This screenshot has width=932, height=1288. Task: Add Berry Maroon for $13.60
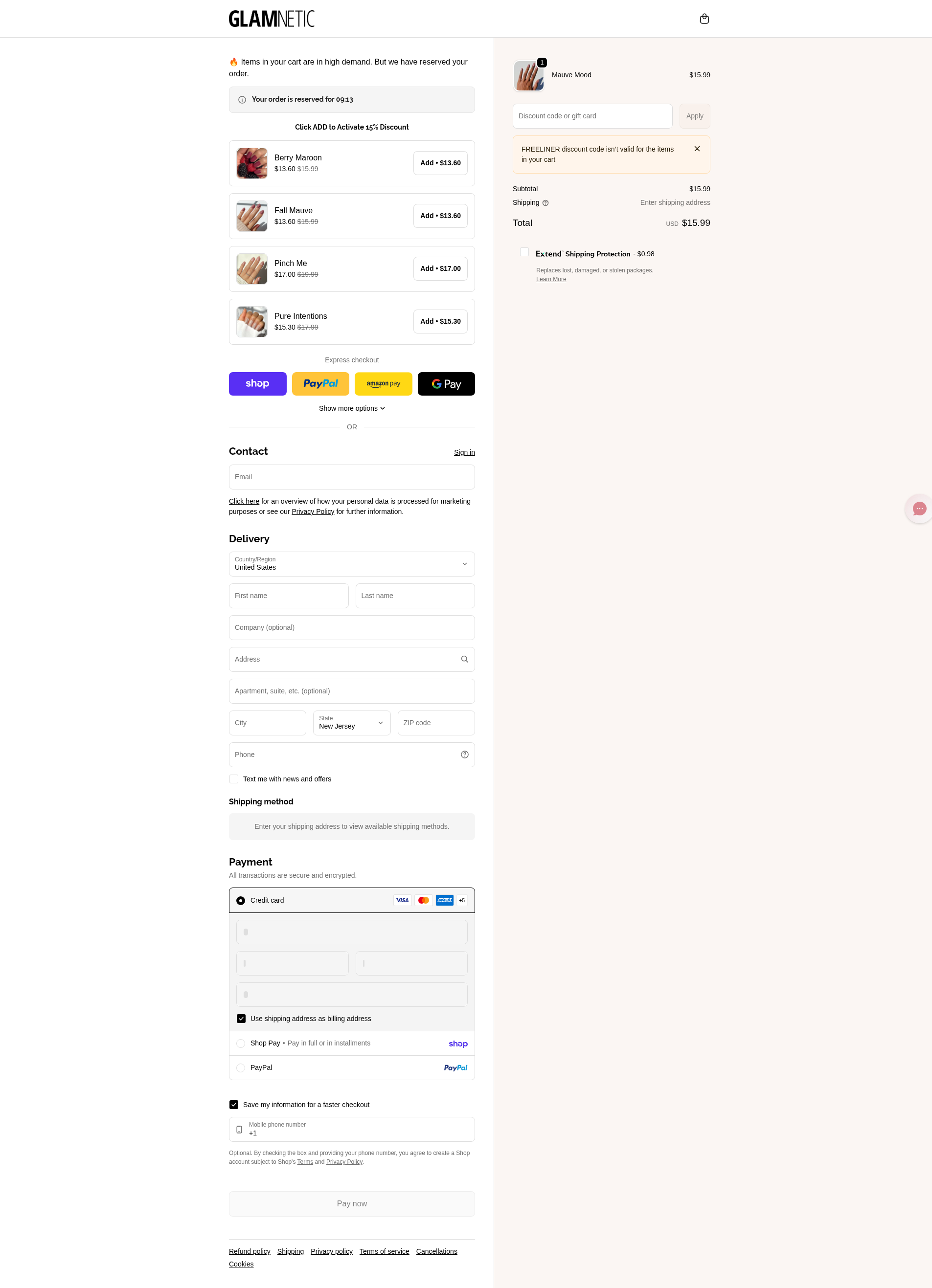(440, 163)
